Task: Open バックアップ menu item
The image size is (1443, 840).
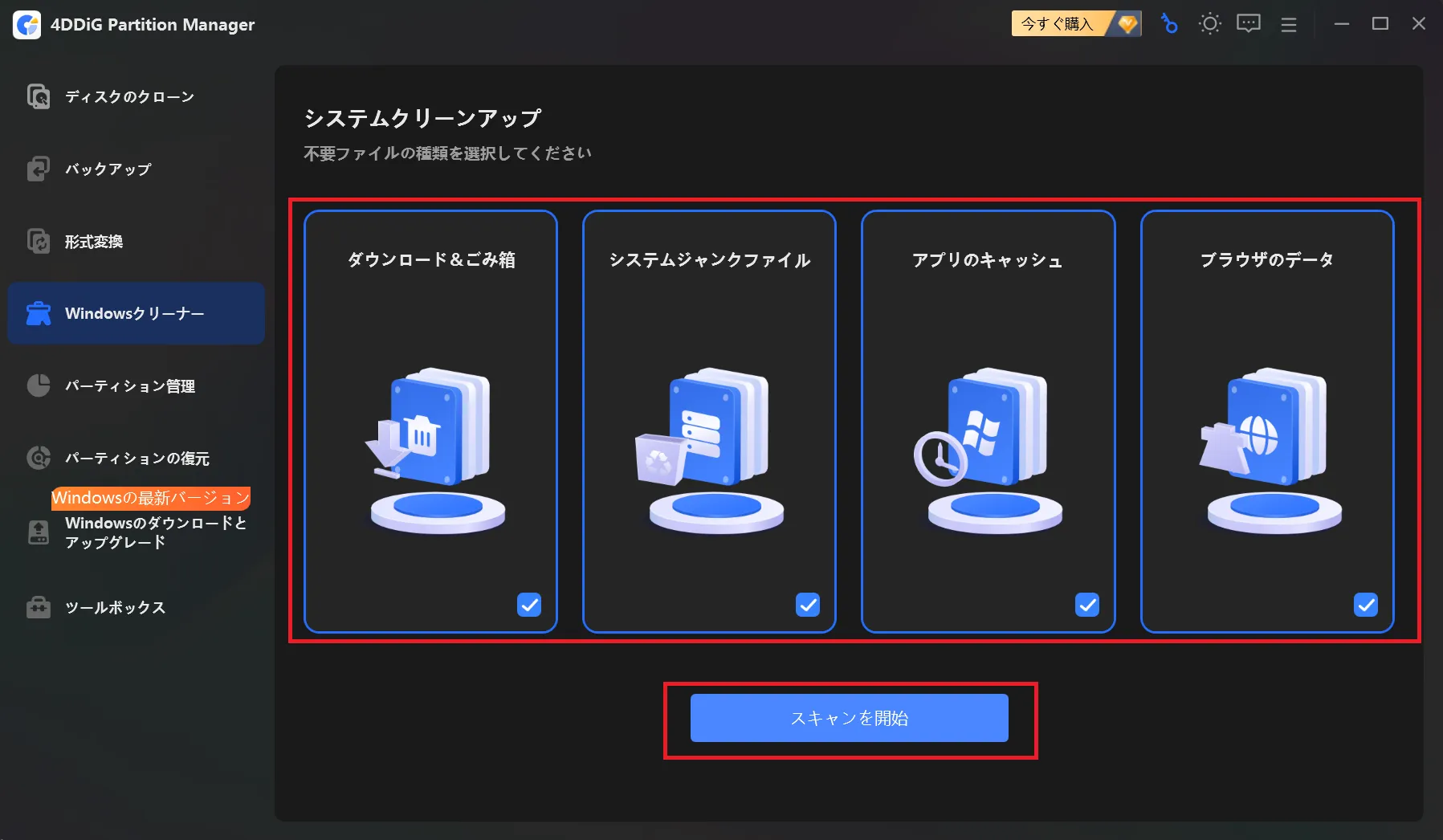Action: [x=136, y=169]
